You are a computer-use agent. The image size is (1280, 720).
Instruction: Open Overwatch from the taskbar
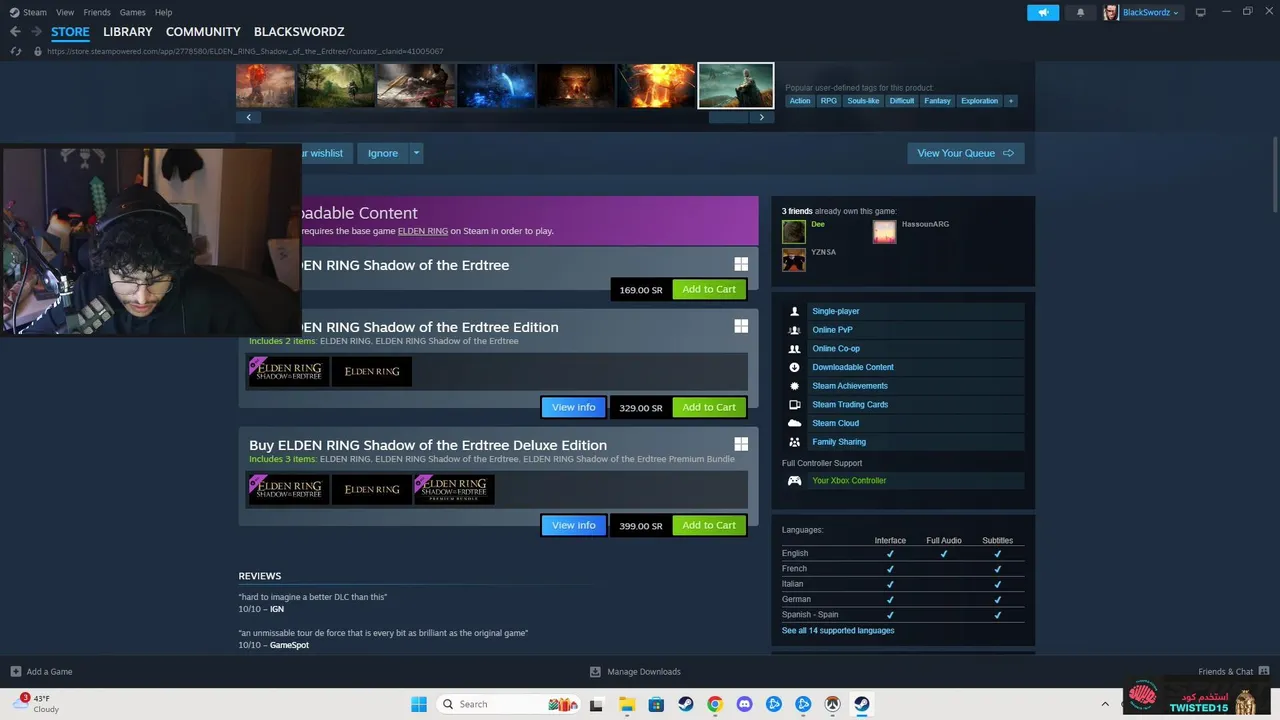tap(832, 704)
